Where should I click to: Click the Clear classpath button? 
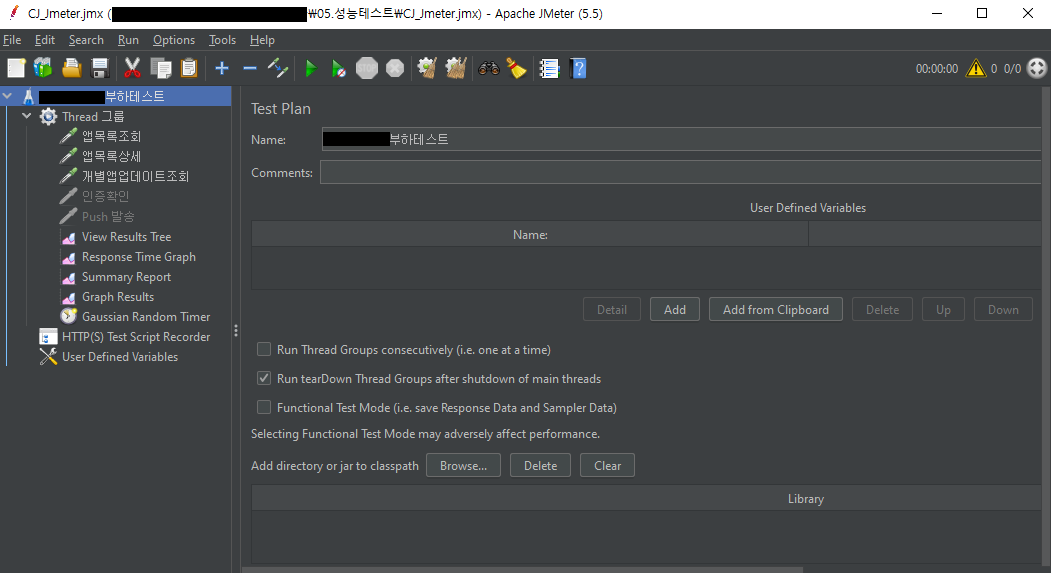click(x=607, y=466)
